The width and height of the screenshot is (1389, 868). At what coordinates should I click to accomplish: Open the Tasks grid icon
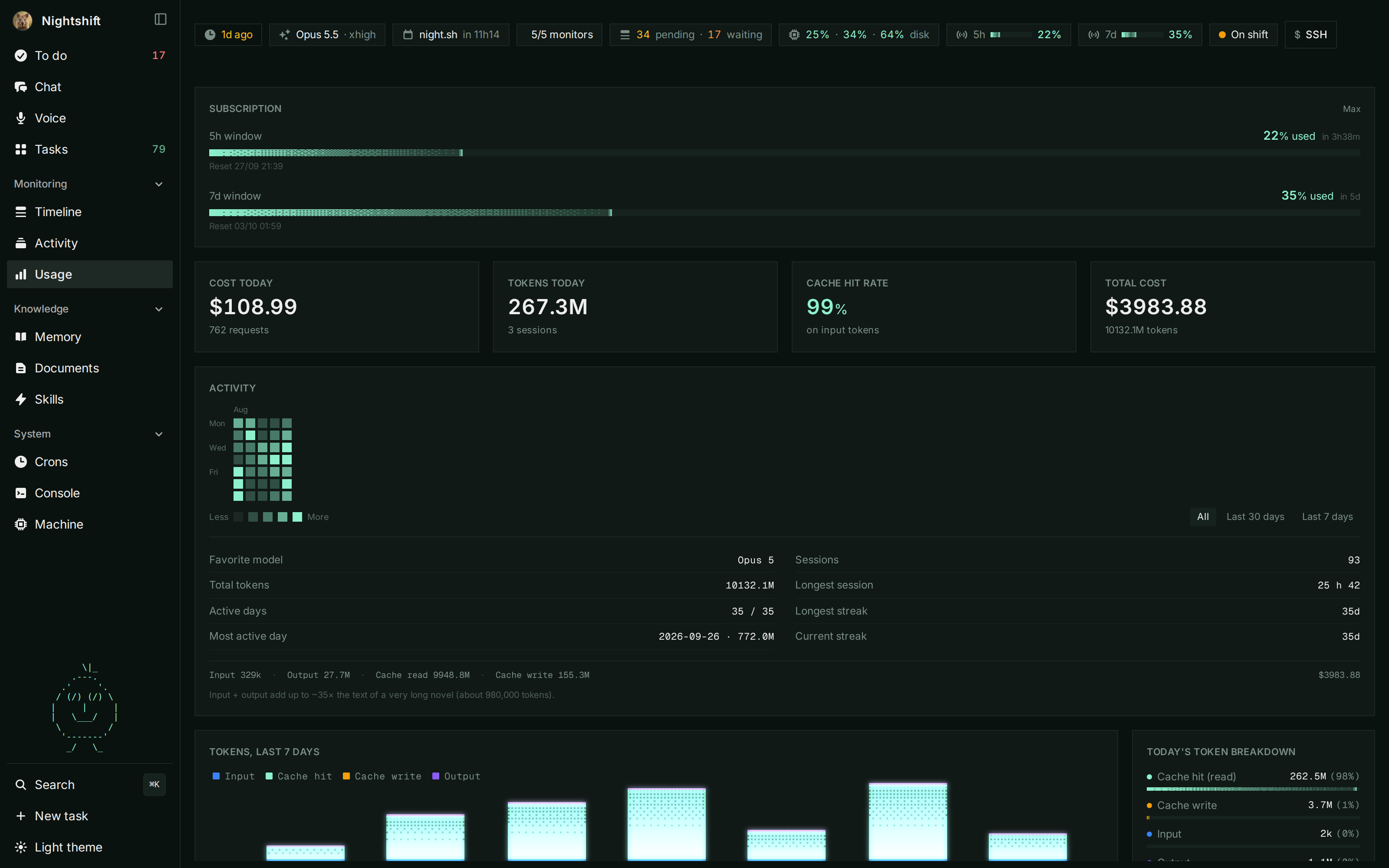21,149
